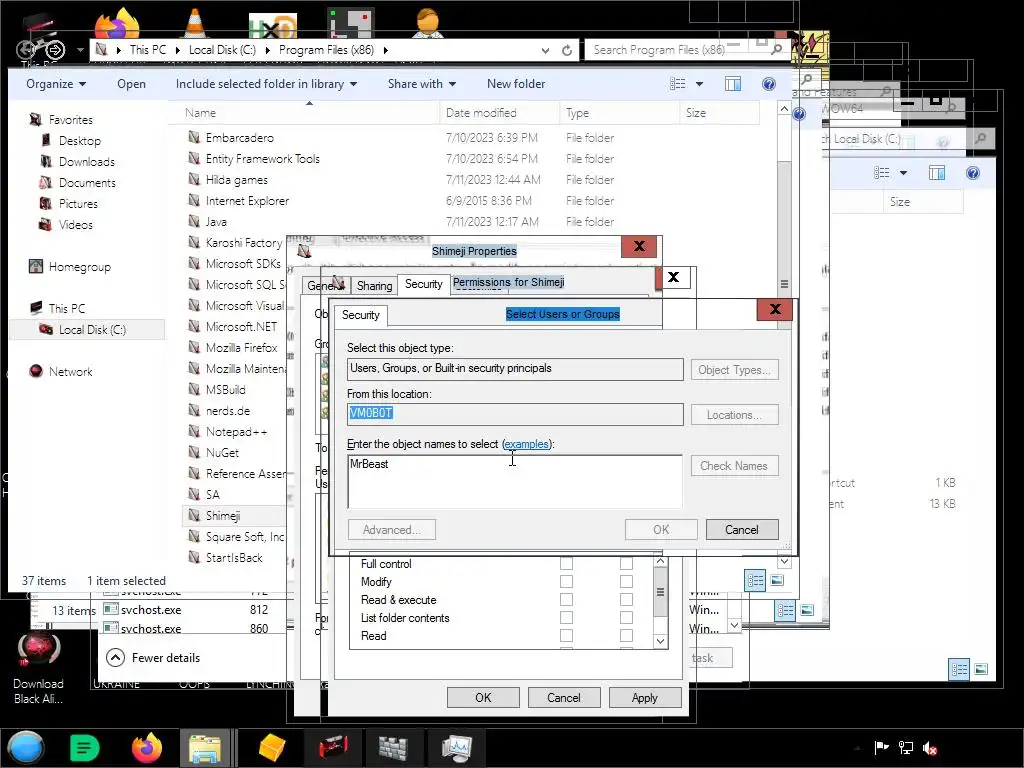Click the Action Center flag tray icon
This screenshot has width=1024, height=768.
click(882, 748)
